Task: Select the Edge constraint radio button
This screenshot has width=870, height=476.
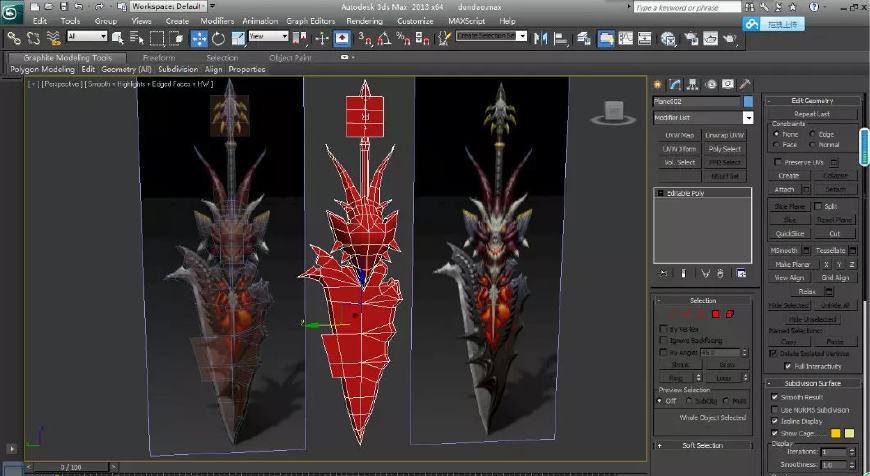Action: tap(813, 134)
